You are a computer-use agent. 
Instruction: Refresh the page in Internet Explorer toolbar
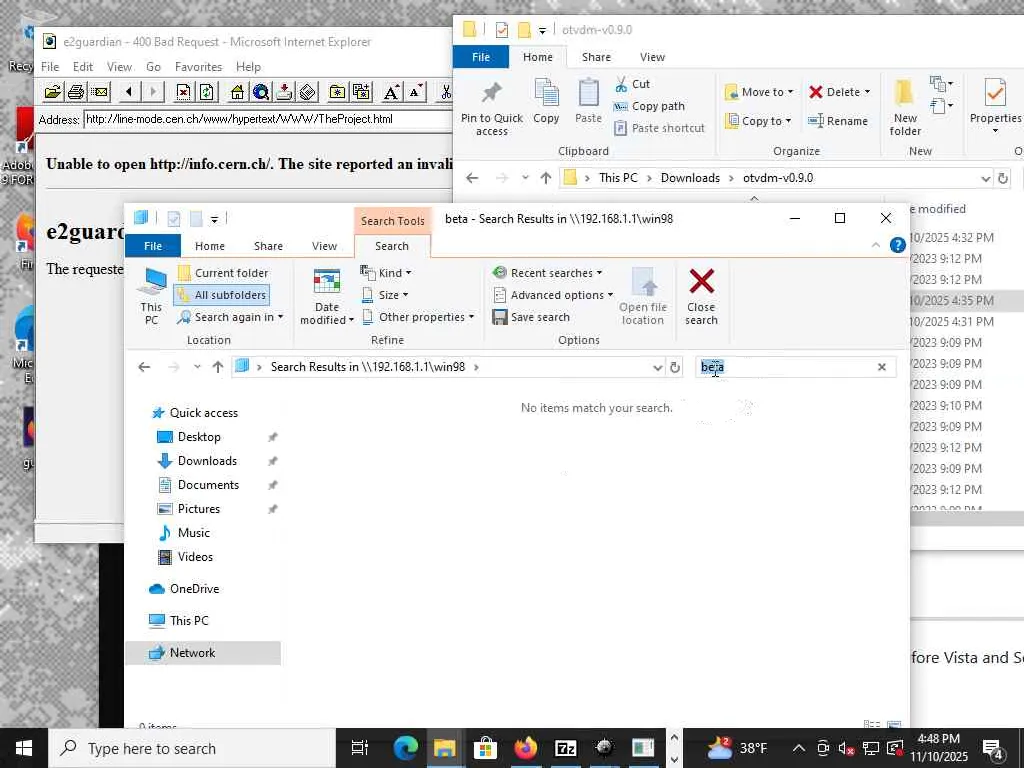pos(207,92)
